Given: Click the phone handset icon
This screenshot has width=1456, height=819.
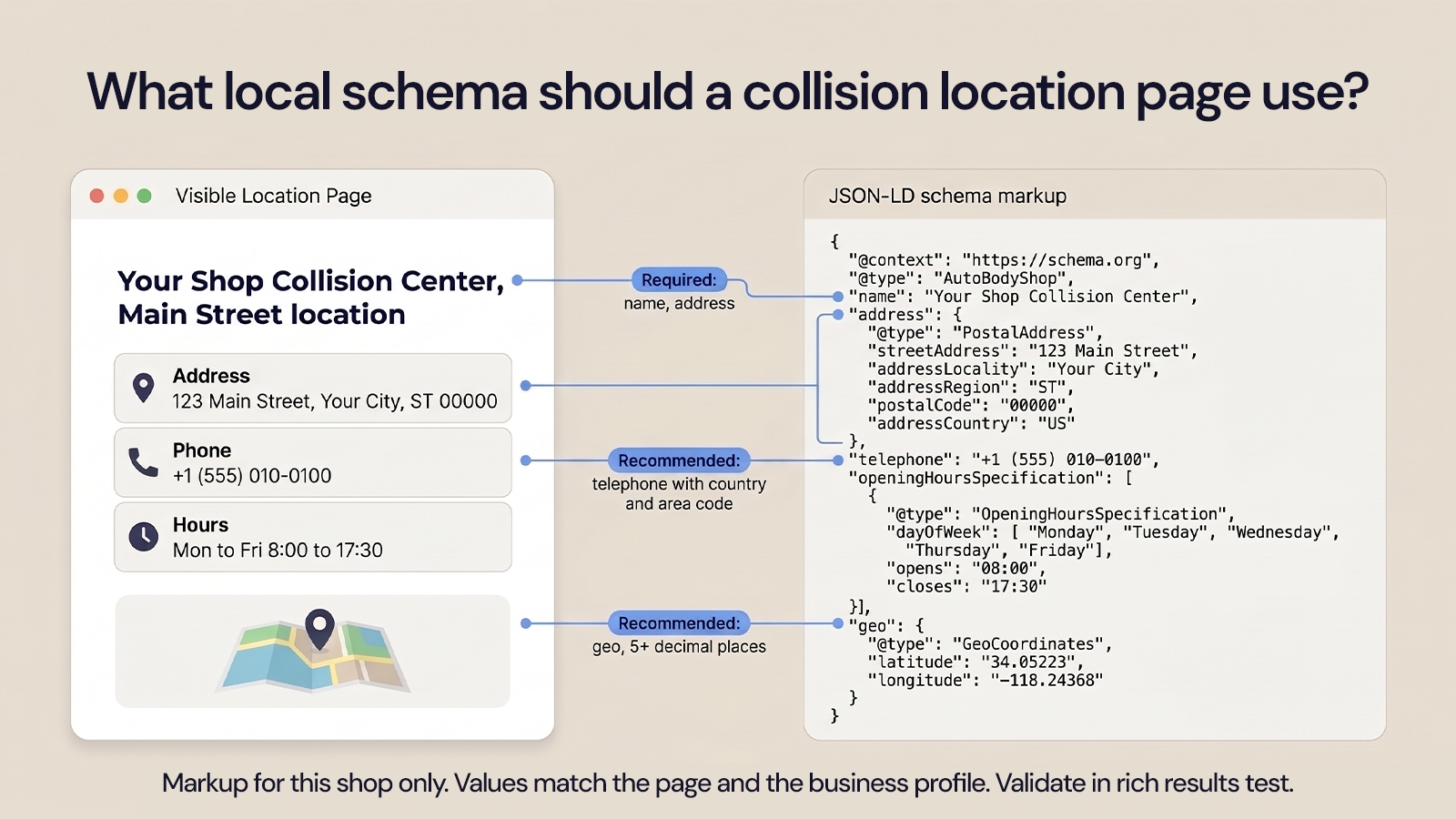Looking at the screenshot, I should point(143,462).
